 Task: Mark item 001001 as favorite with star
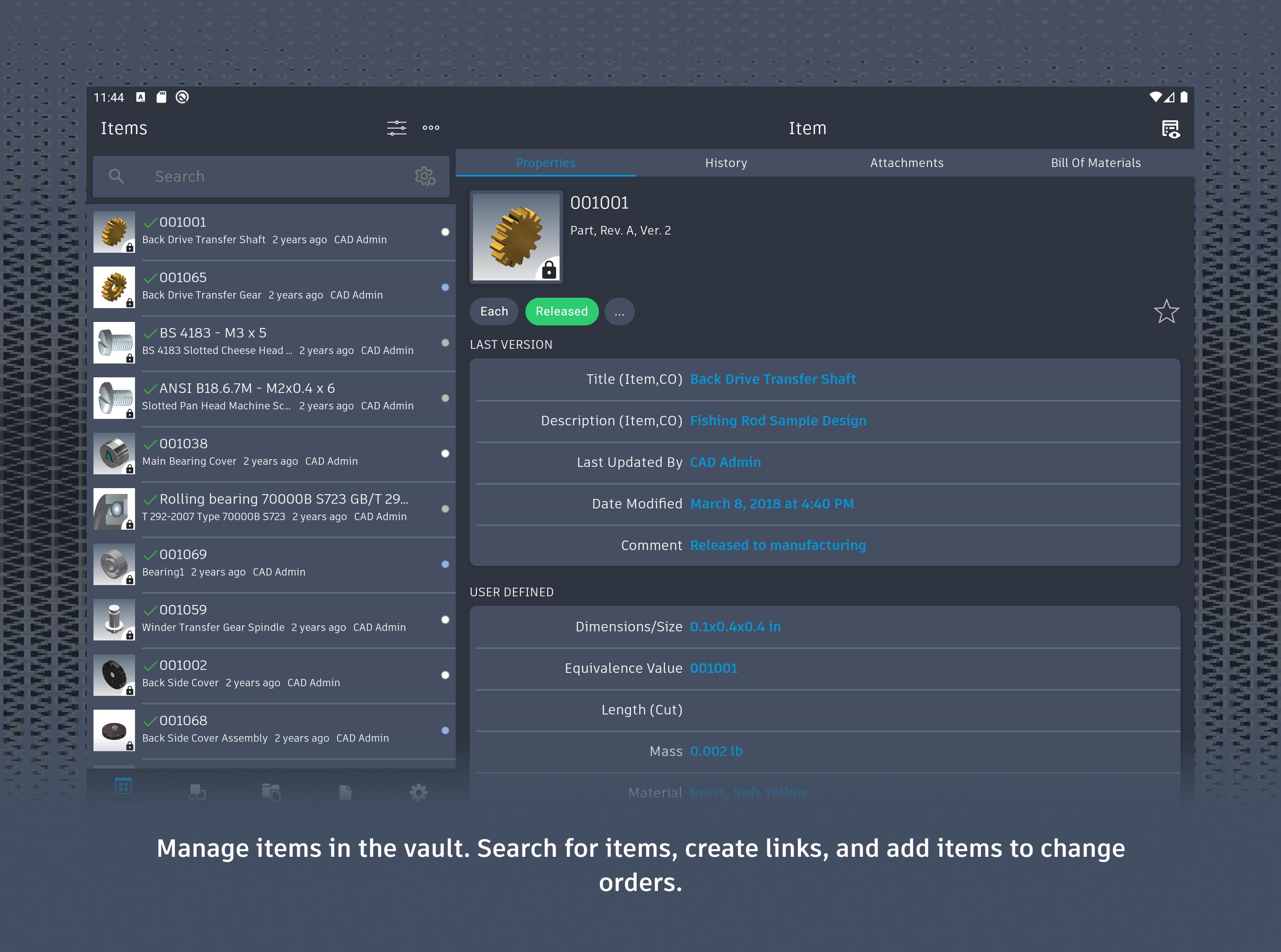[x=1166, y=312]
